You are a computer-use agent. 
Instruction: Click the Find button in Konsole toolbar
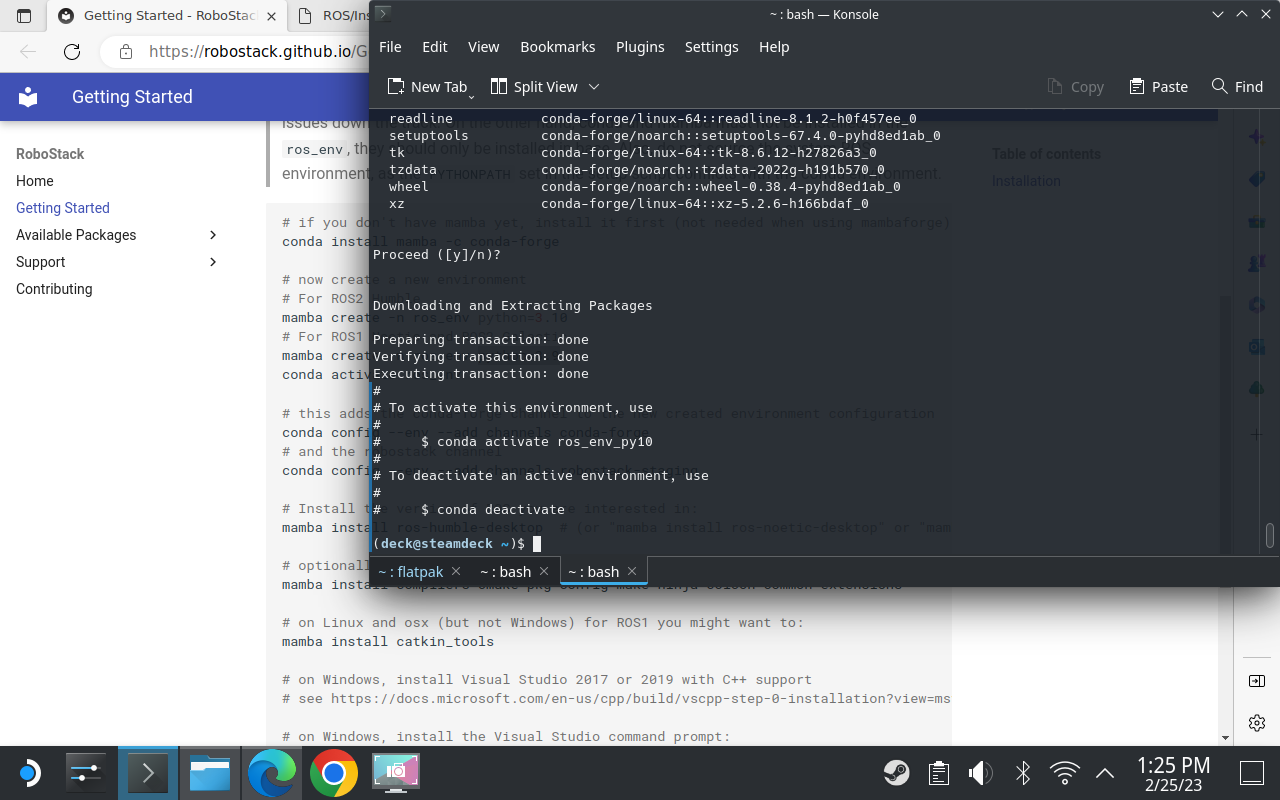click(x=1237, y=87)
